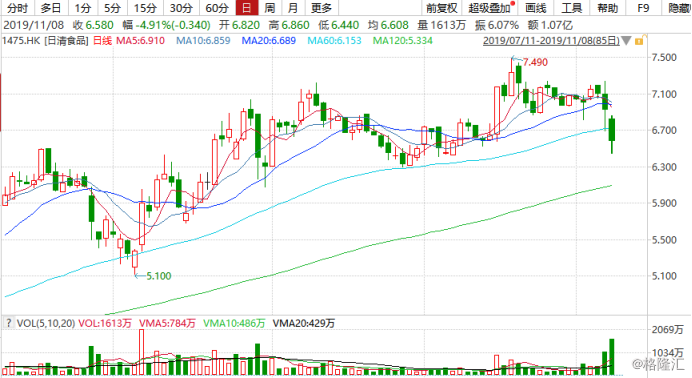
Task: Click the 7.100 price axis label
Action: click(x=664, y=94)
